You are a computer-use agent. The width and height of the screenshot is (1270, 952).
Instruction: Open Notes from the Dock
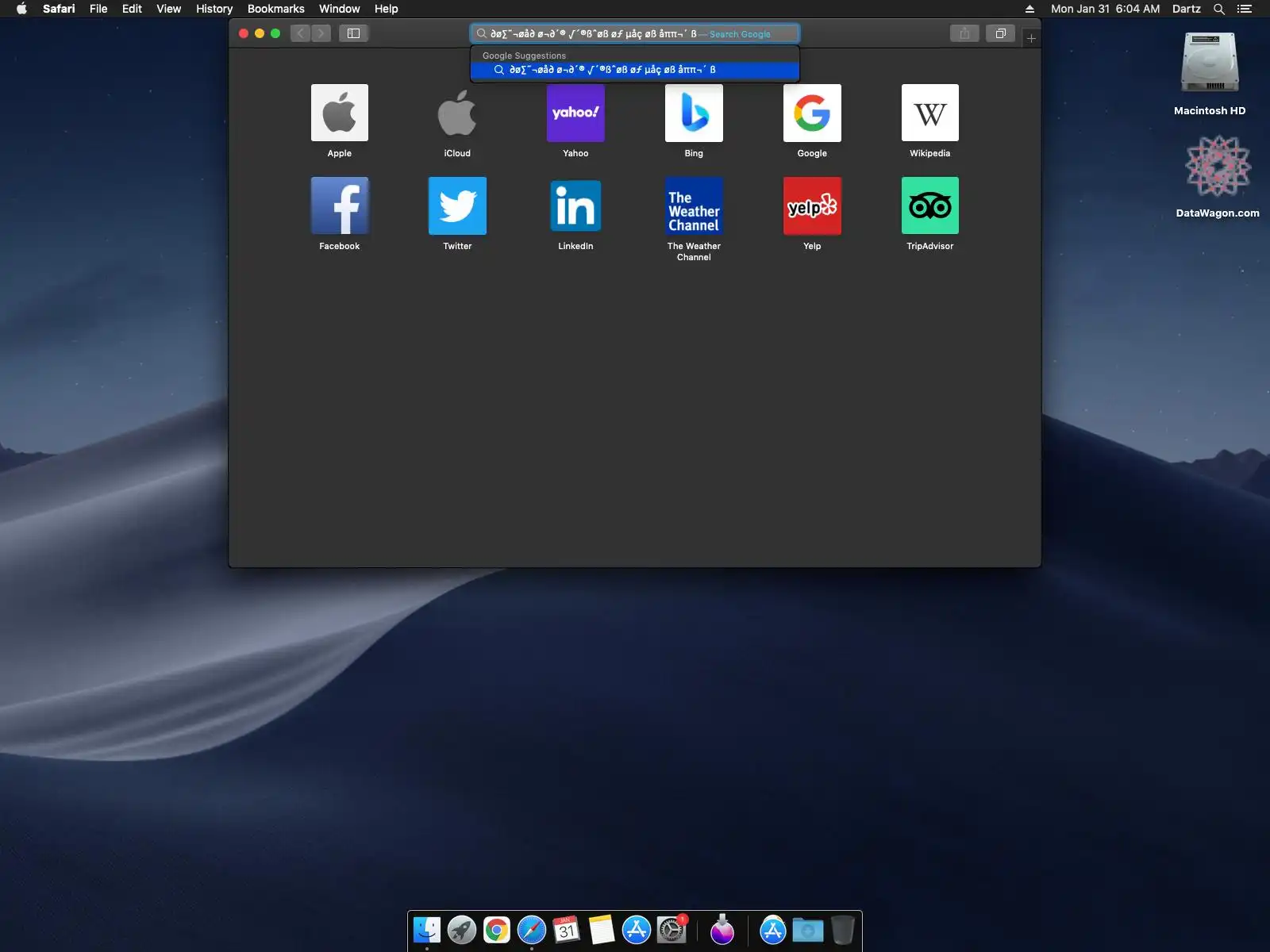602,929
